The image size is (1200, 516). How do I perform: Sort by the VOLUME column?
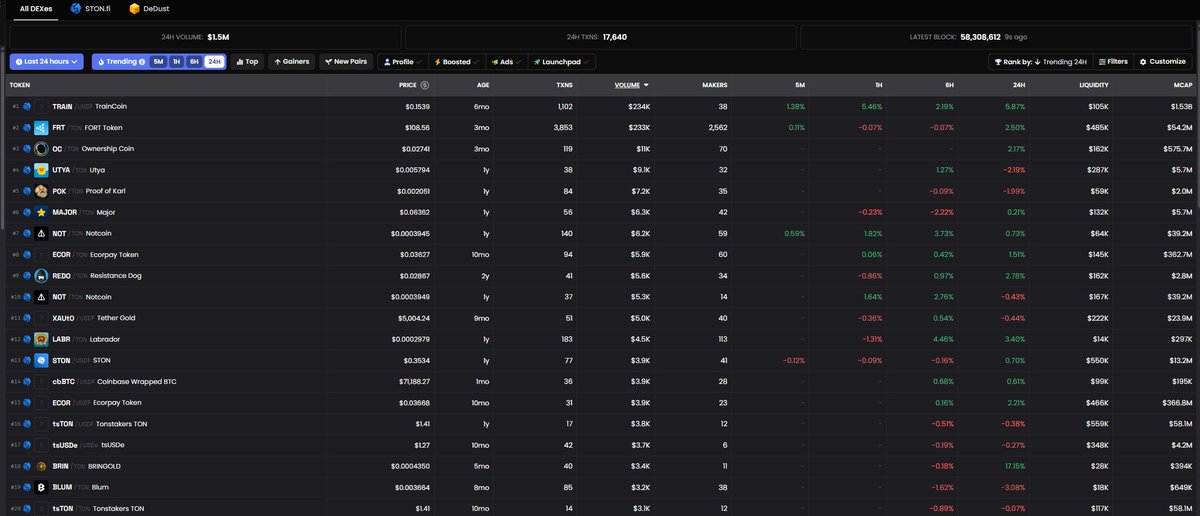631,85
